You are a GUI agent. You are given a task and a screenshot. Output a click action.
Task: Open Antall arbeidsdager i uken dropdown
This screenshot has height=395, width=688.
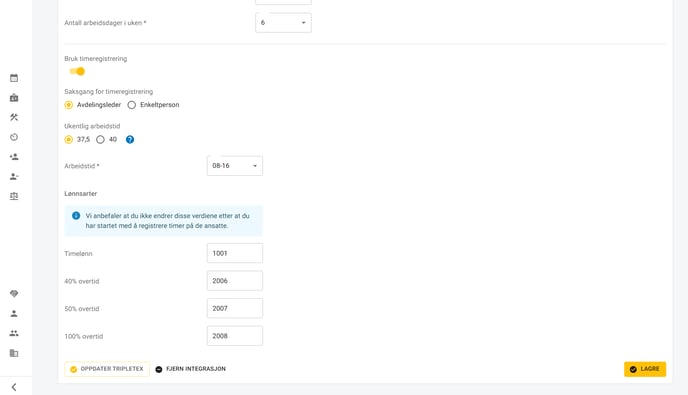click(283, 23)
